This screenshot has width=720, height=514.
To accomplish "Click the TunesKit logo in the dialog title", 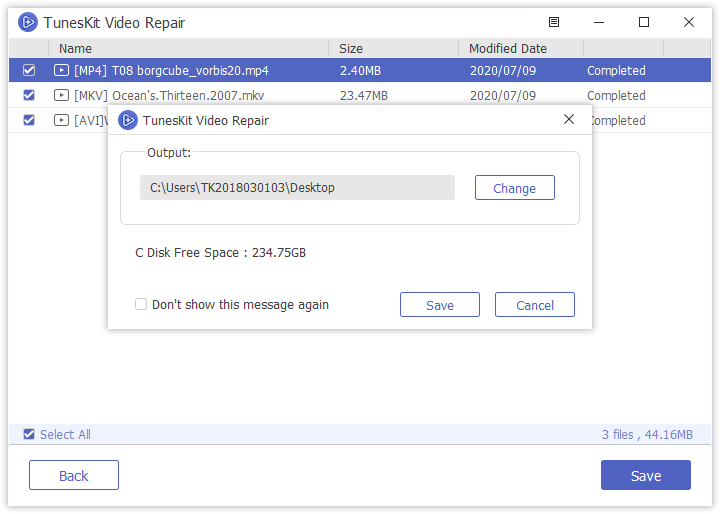I will pos(128,120).
